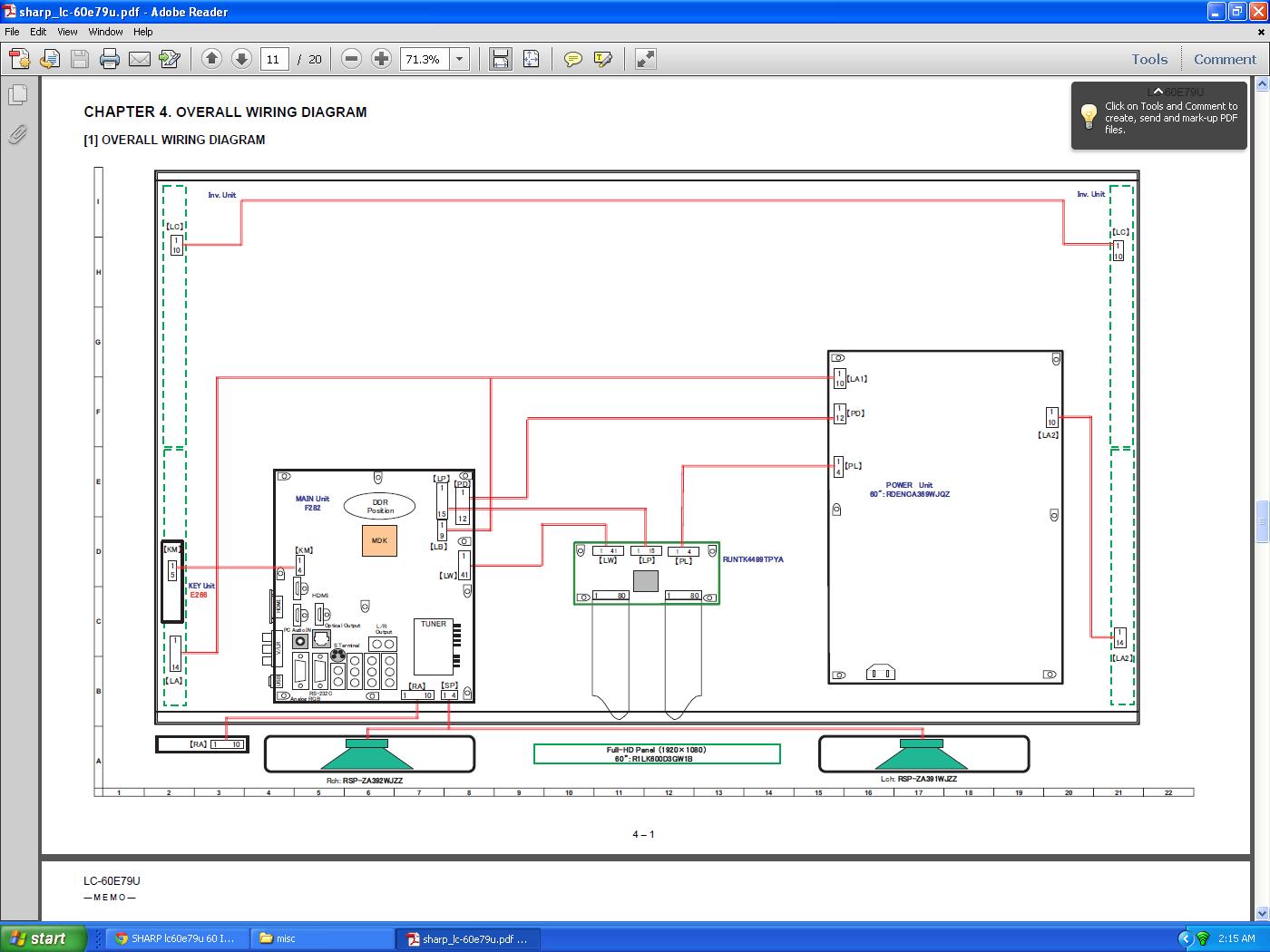The image size is (1270, 952).
Task: Toggle fit one full page view
Action: (x=531, y=60)
